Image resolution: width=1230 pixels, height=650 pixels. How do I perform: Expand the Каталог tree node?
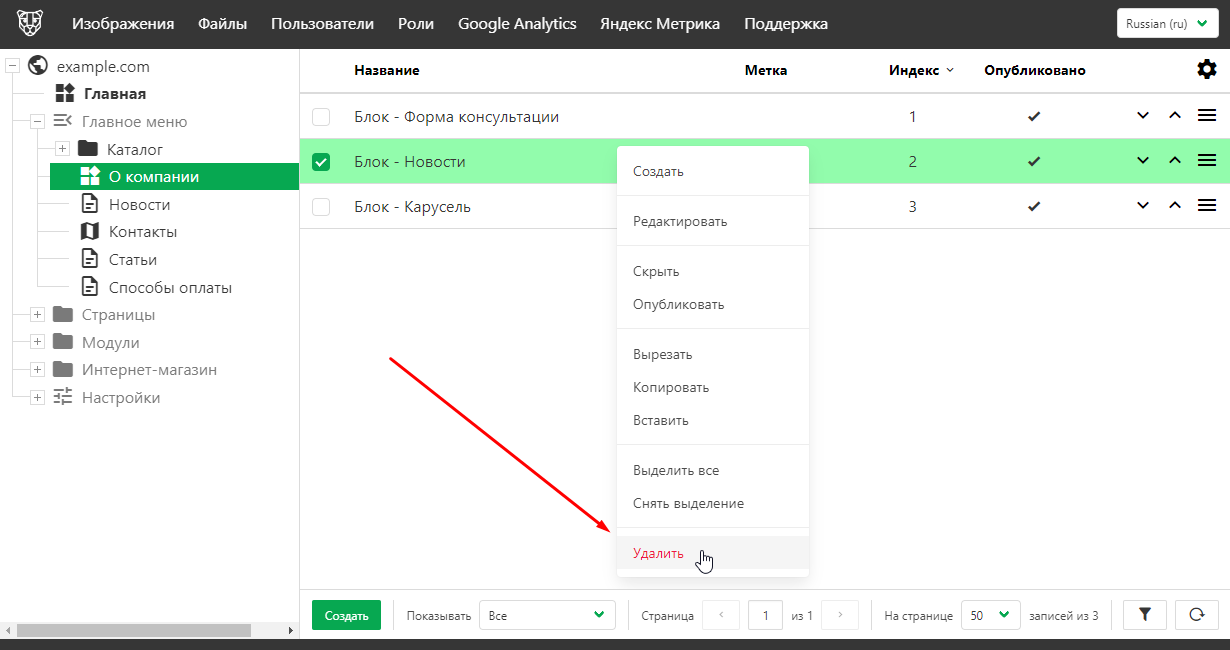tap(62, 149)
